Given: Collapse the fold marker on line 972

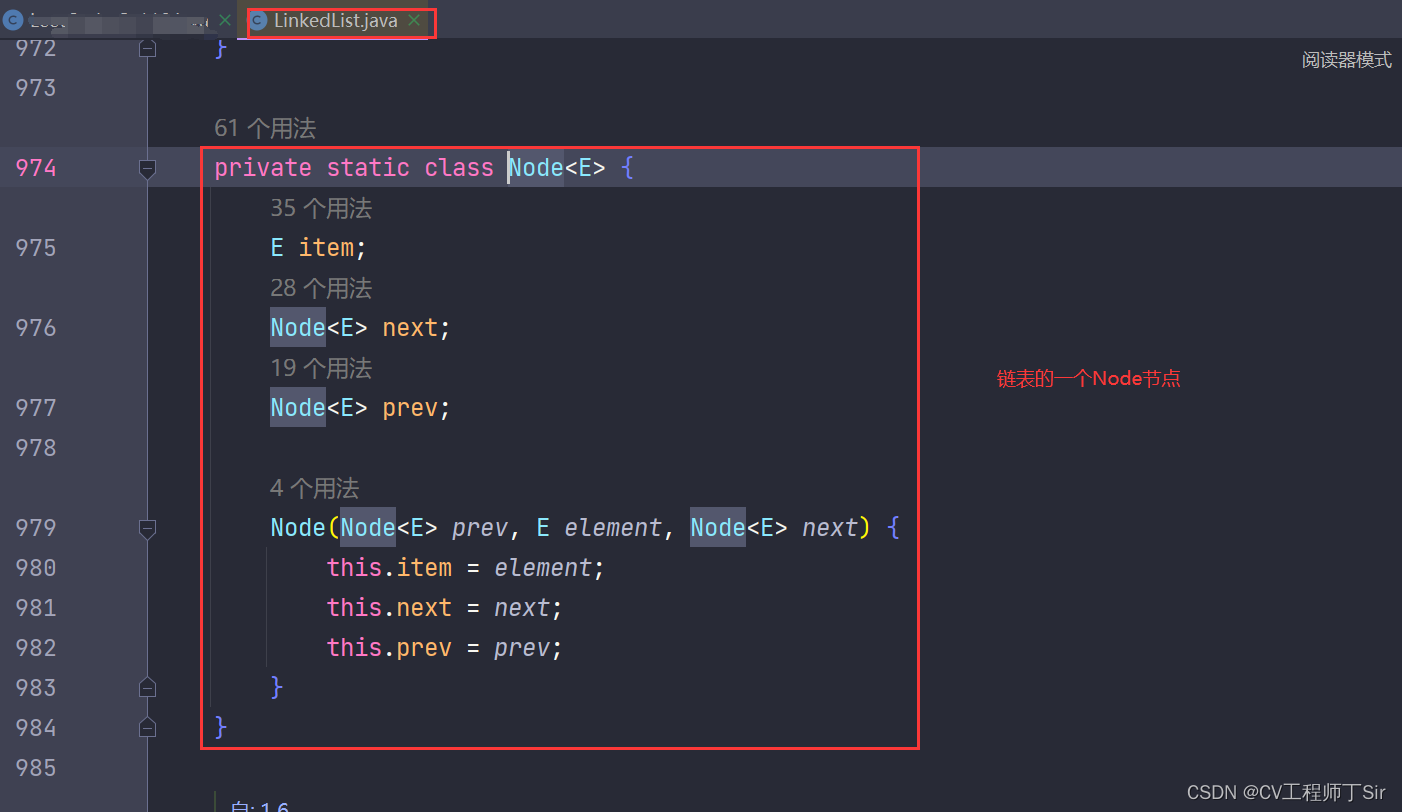Looking at the screenshot, I should pyautogui.click(x=147, y=47).
